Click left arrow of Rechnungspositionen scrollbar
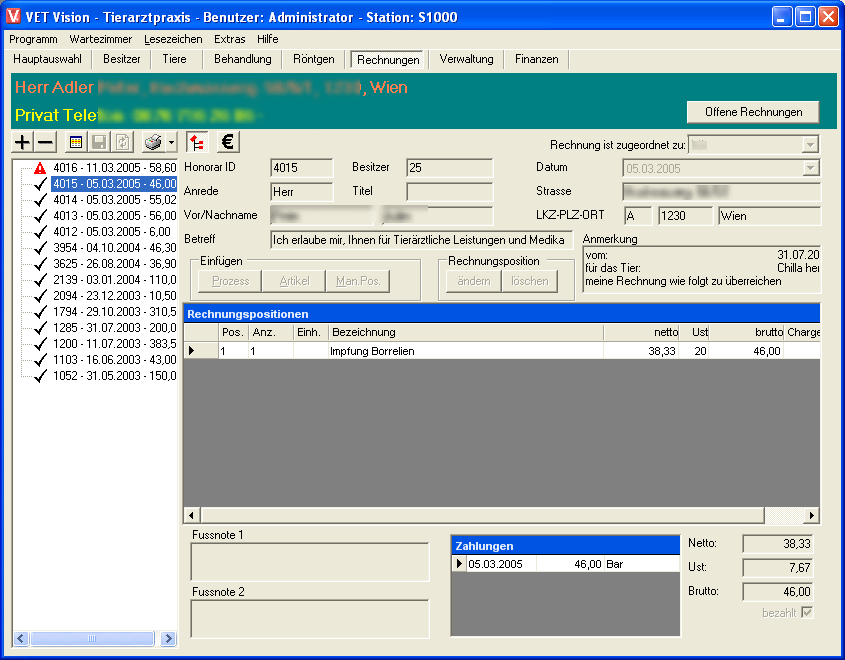This screenshot has width=845, height=660. tap(191, 516)
